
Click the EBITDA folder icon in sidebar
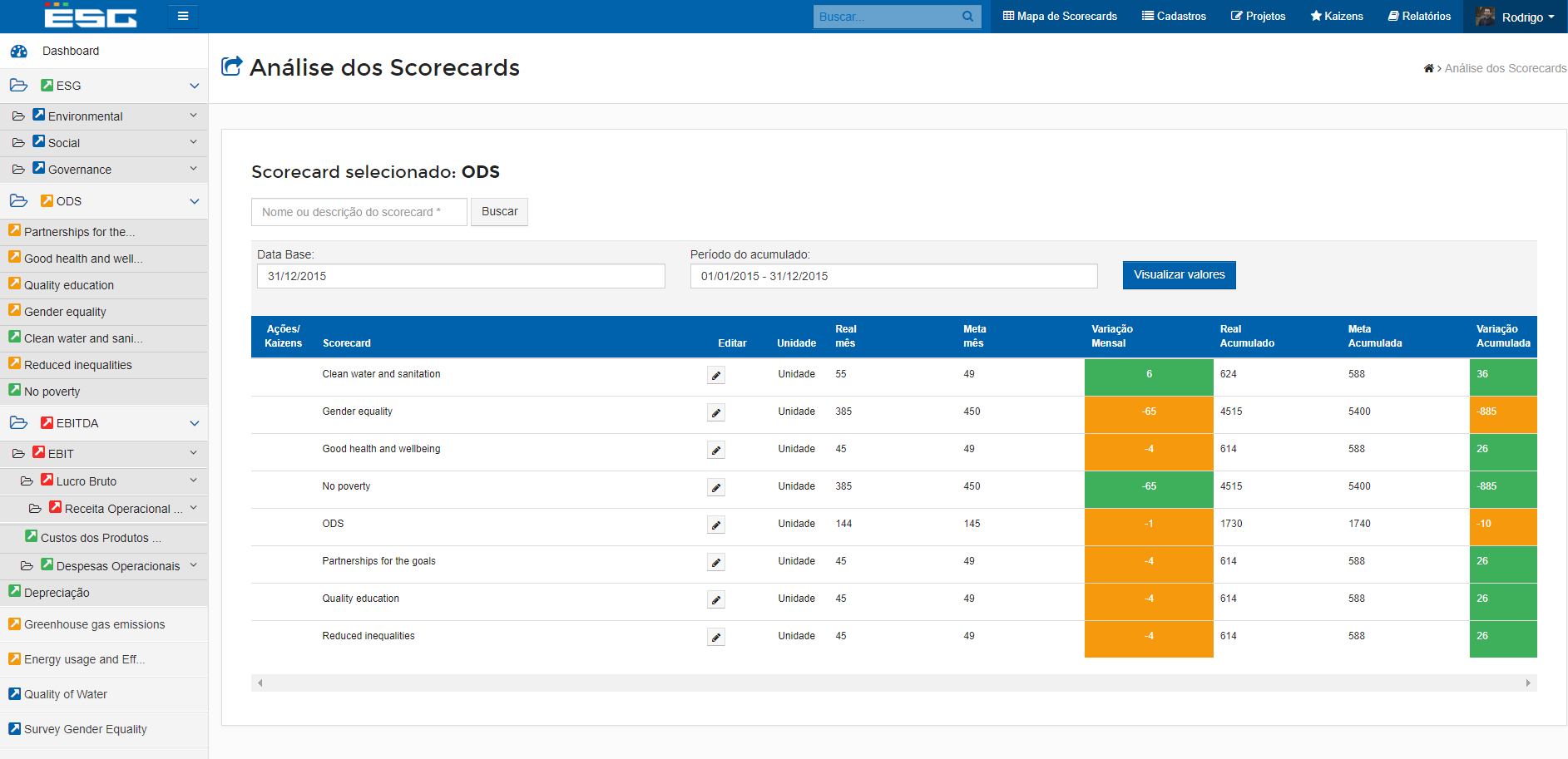pyautogui.click(x=18, y=422)
